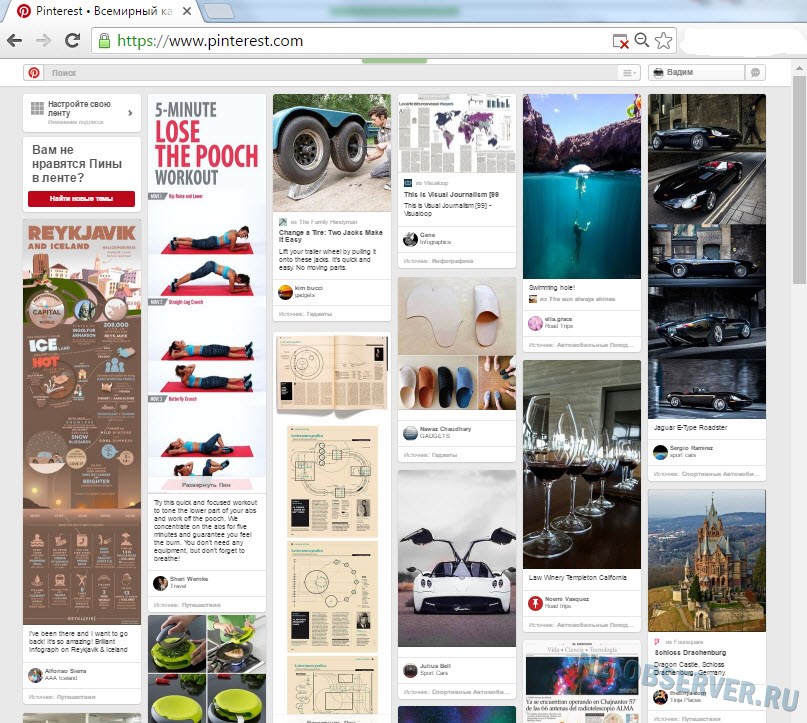
Task: Open the felt slippers pin image
Action: click(457, 344)
